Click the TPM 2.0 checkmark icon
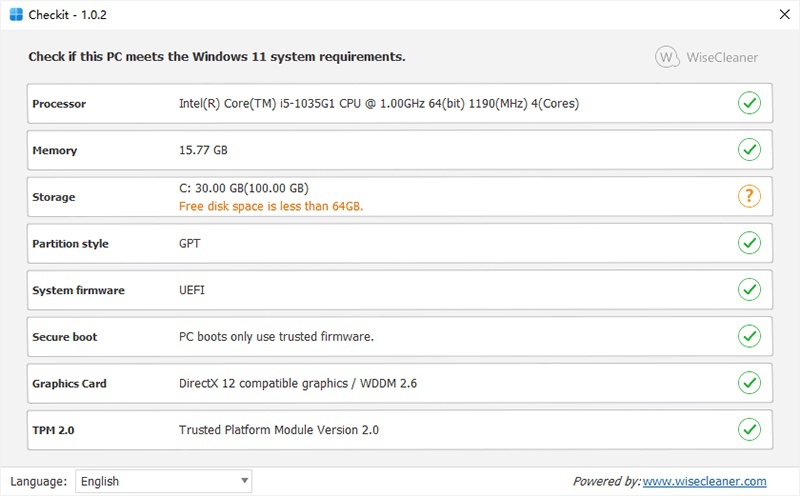The width and height of the screenshot is (800, 496). (749, 430)
